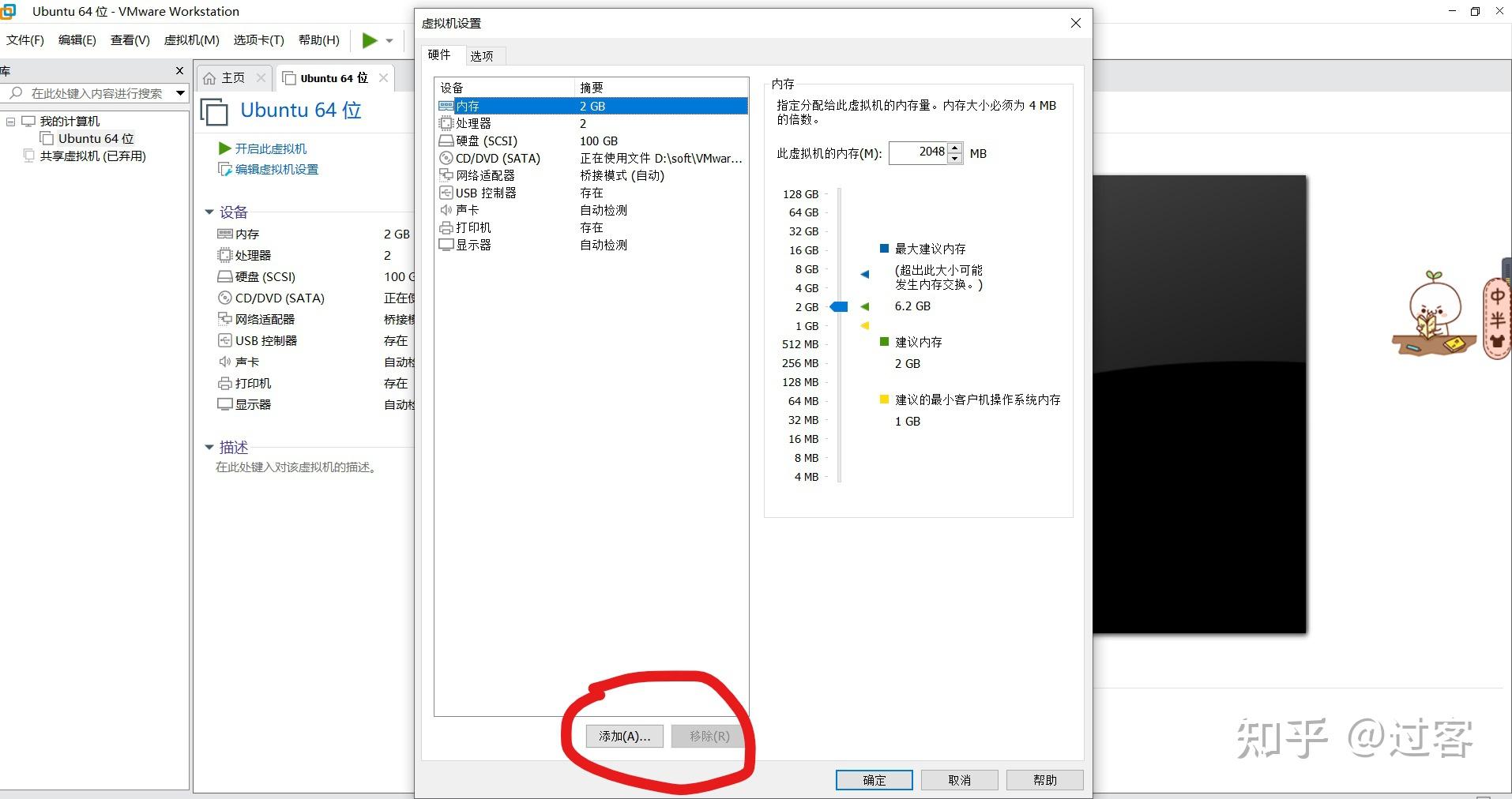This screenshot has width=1512, height=799.
Task: Select the display icon in hardware list
Action: (446, 245)
